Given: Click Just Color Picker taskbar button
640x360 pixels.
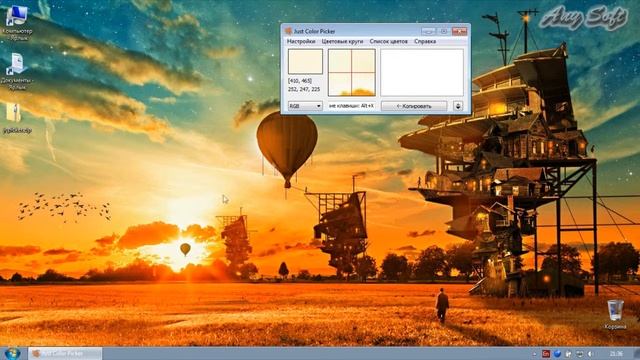Looking at the screenshot, I should pos(65,353).
